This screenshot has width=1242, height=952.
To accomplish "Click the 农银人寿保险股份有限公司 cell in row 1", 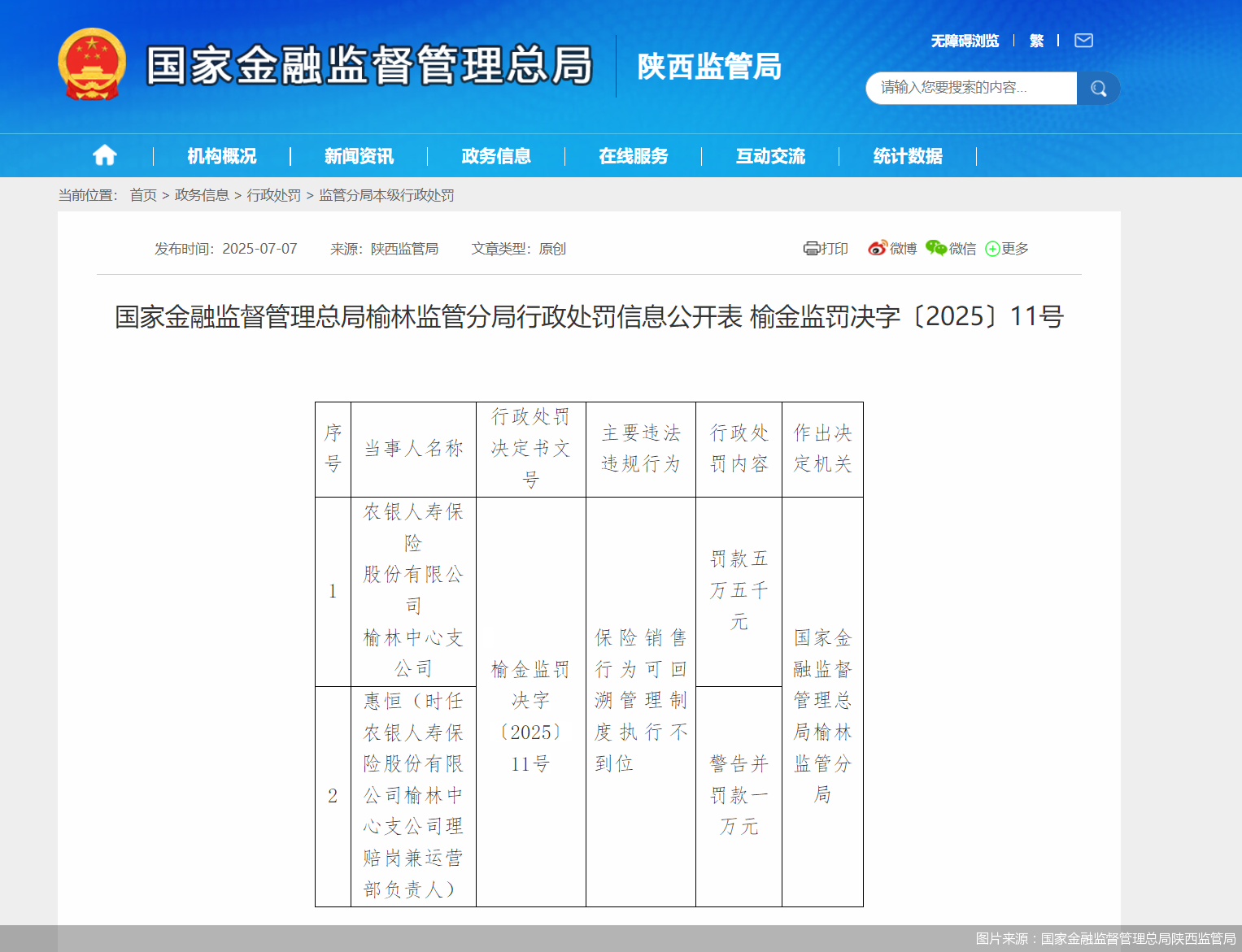I will (413, 591).
